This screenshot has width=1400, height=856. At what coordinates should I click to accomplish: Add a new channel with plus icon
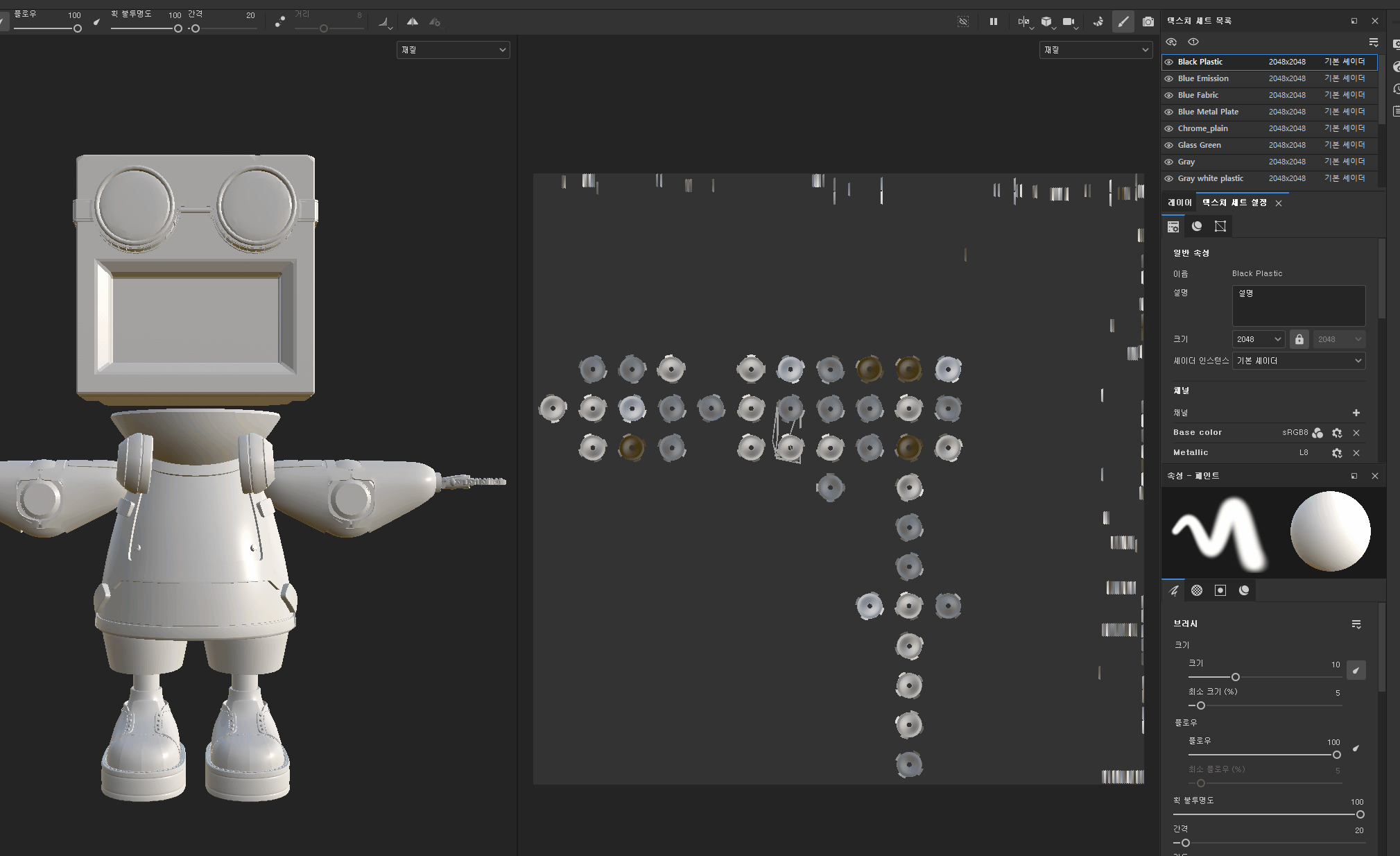coord(1356,413)
